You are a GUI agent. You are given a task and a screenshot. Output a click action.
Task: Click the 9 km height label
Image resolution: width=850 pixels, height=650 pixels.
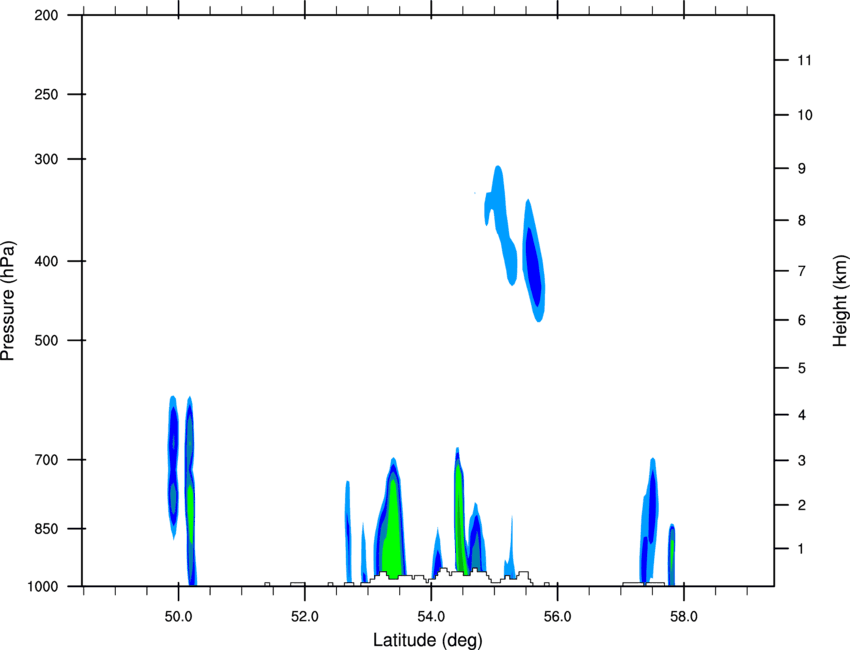coord(802,169)
